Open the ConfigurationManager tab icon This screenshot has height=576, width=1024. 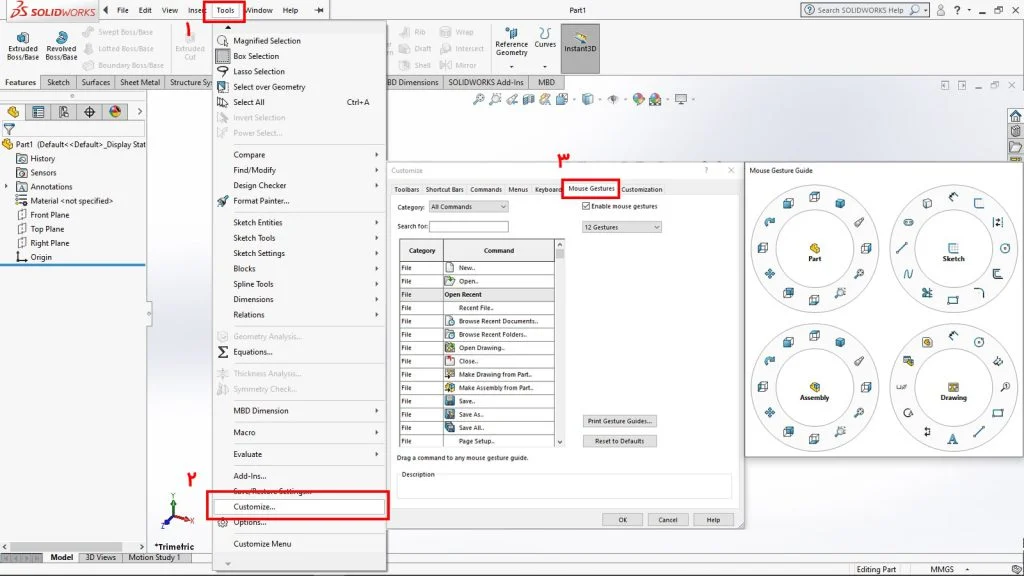click(63, 112)
